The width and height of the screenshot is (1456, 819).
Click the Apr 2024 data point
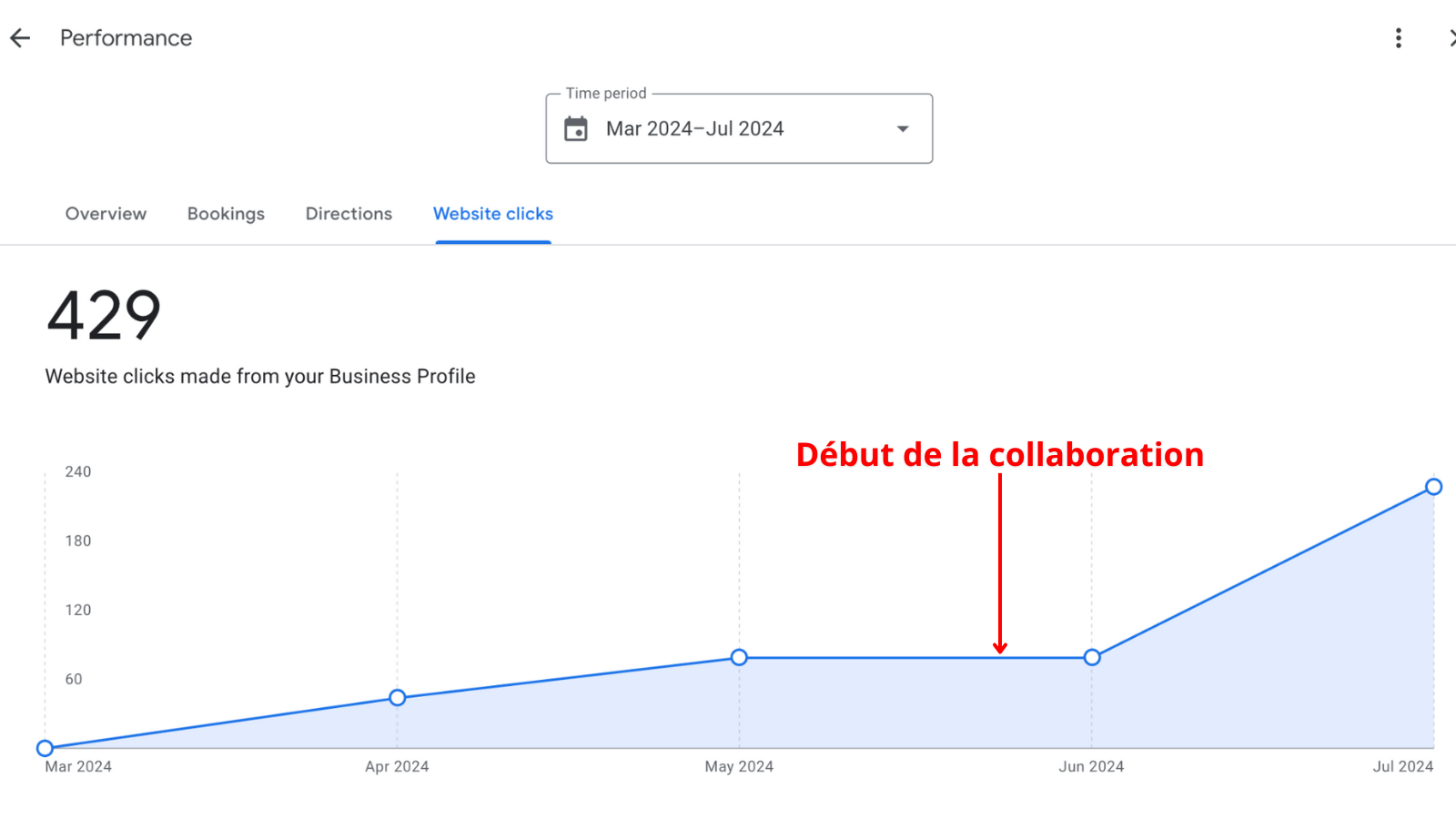[398, 698]
